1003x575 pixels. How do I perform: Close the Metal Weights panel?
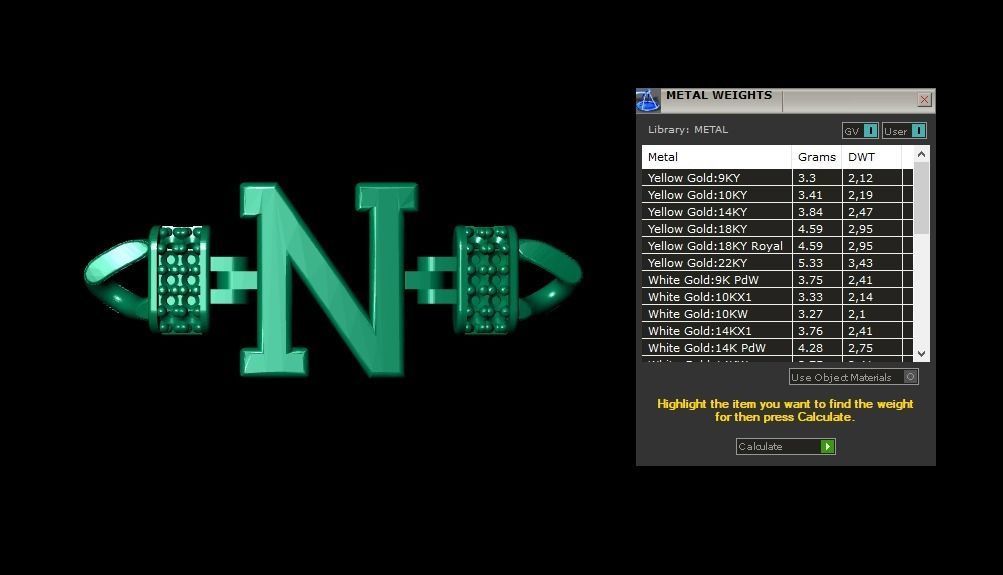tap(924, 99)
